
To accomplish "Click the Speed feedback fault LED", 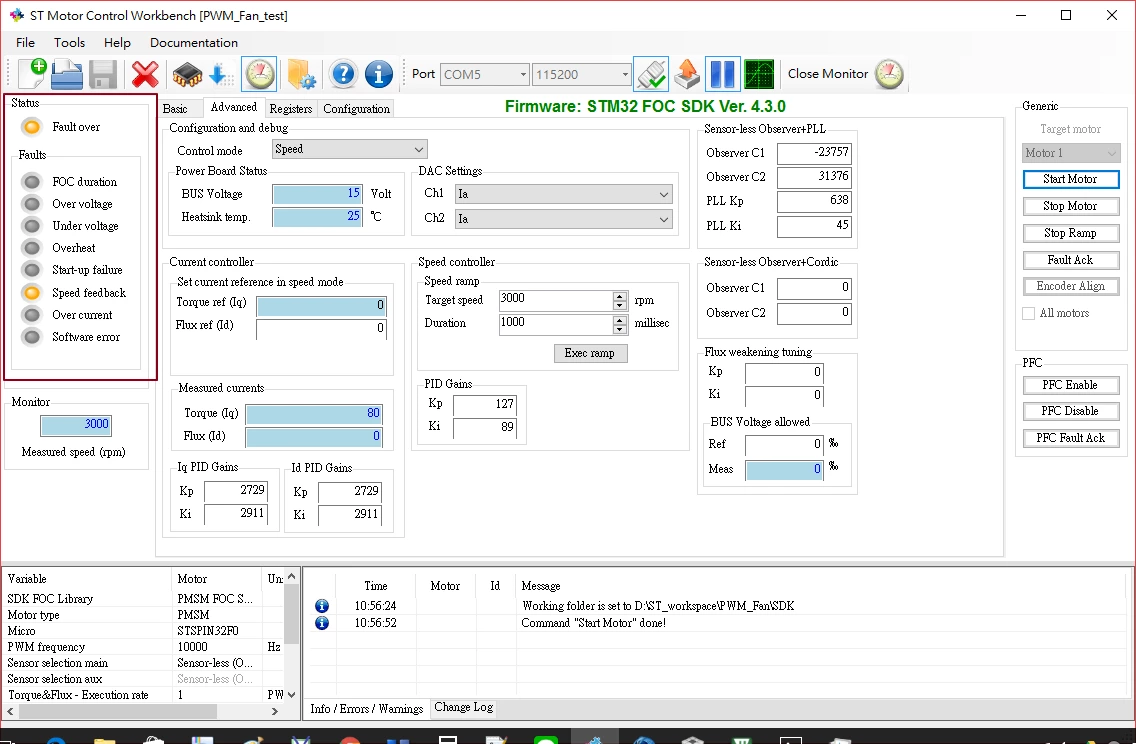I will pyautogui.click(x=32, y=293).
